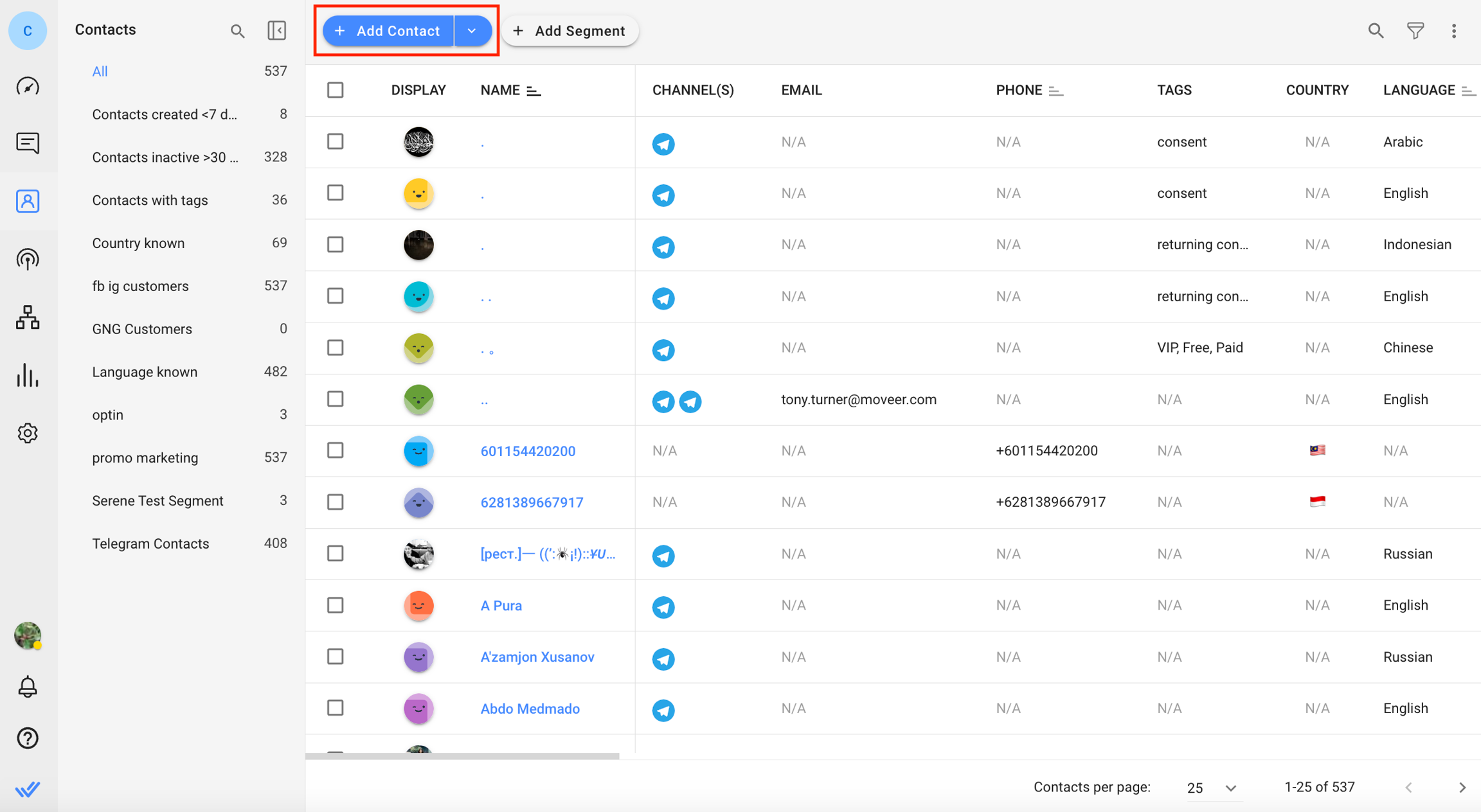Open the Broadcasts sidebar icon
The width and height of the screenshot is (1481, 812).
28,259
